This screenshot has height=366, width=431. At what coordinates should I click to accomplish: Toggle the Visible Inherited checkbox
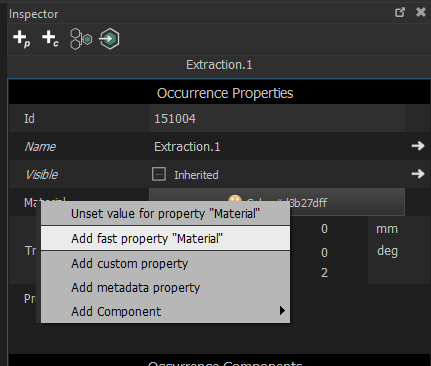tap(159, 174)
